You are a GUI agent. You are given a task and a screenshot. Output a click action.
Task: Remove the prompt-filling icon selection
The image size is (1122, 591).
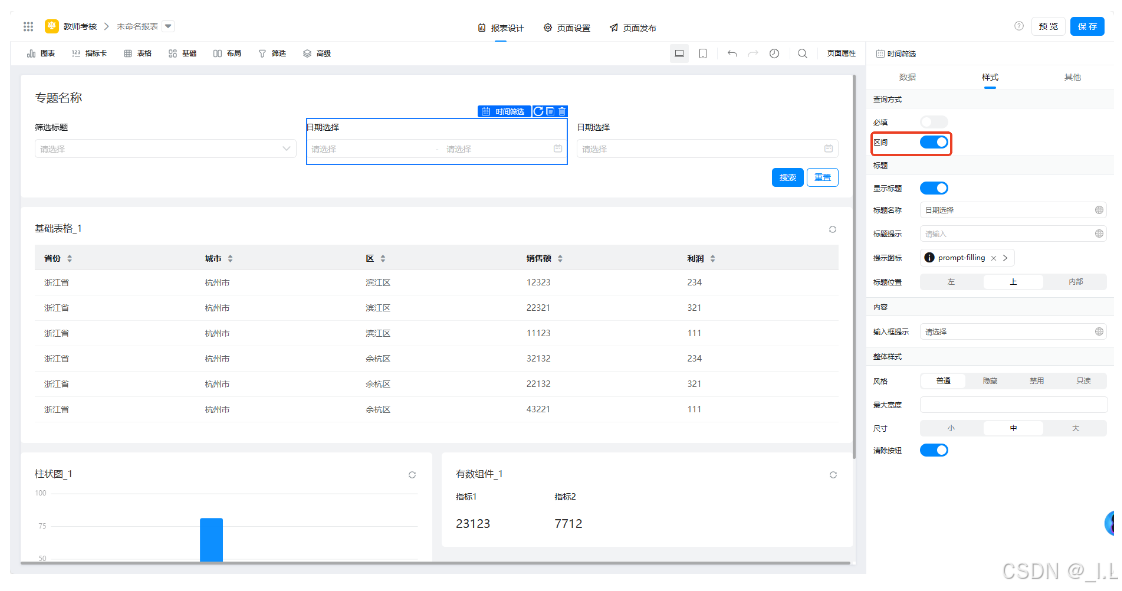pos(993,258)
